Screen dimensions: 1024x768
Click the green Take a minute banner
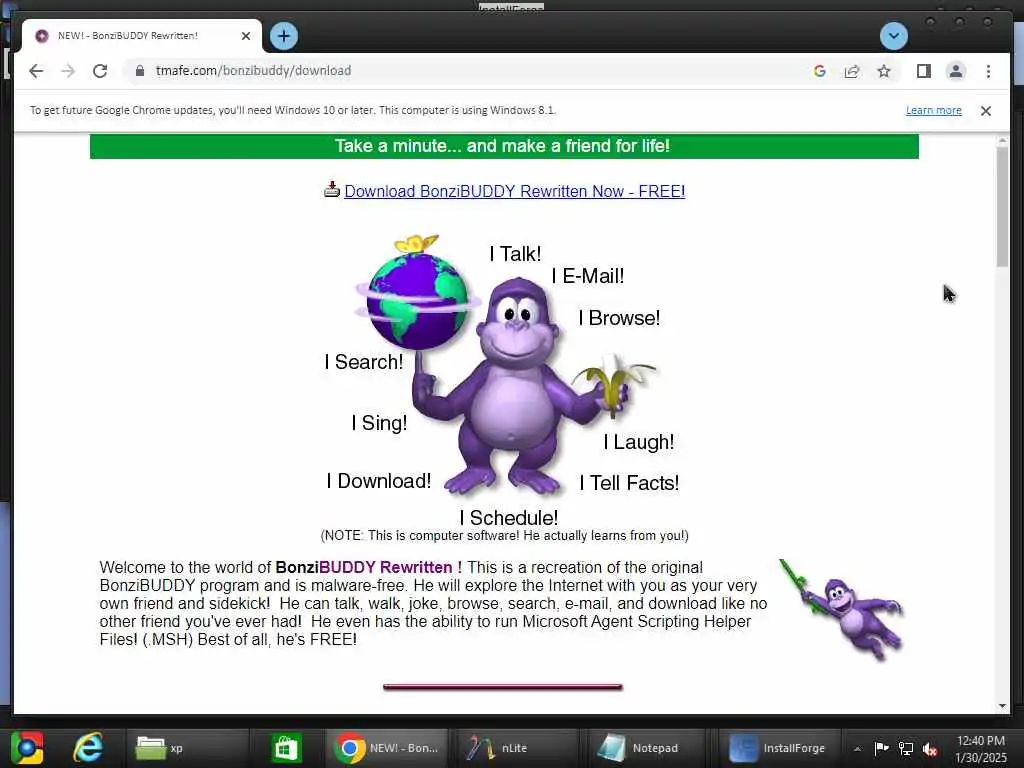click(x=504, y=146)
